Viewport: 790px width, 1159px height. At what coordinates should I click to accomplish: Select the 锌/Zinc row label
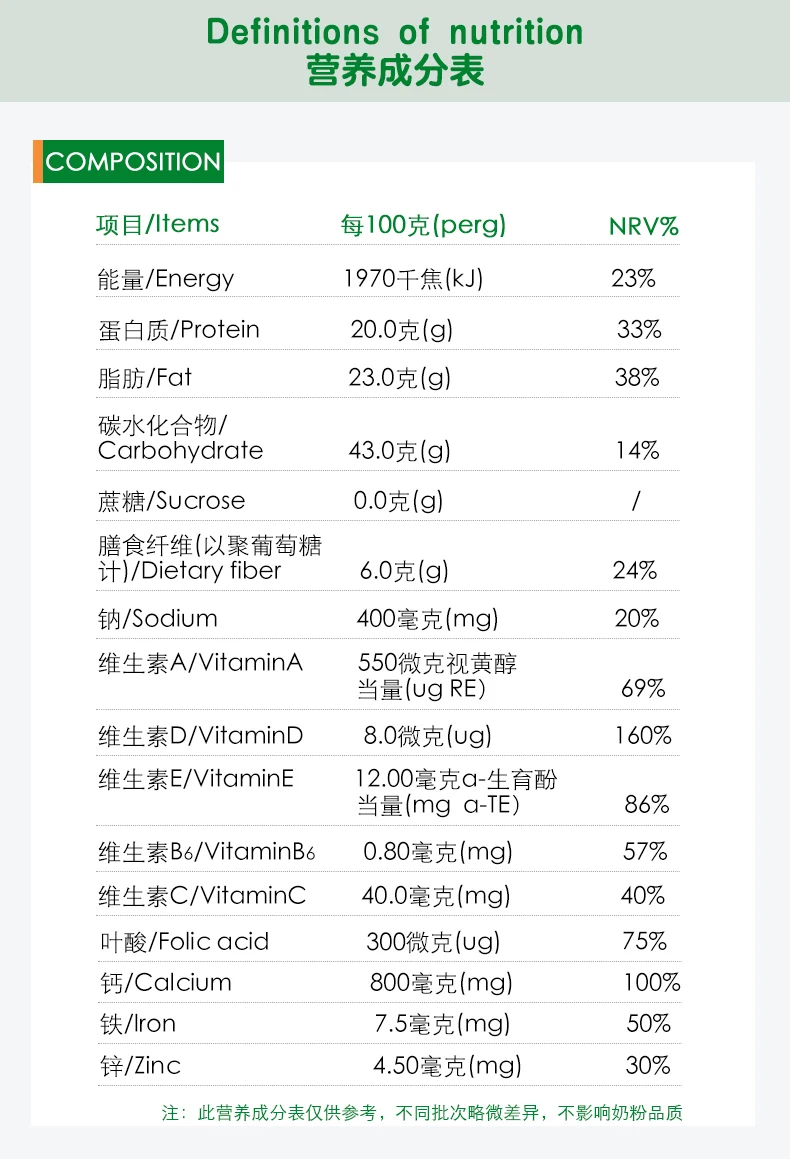(139, 1066)
